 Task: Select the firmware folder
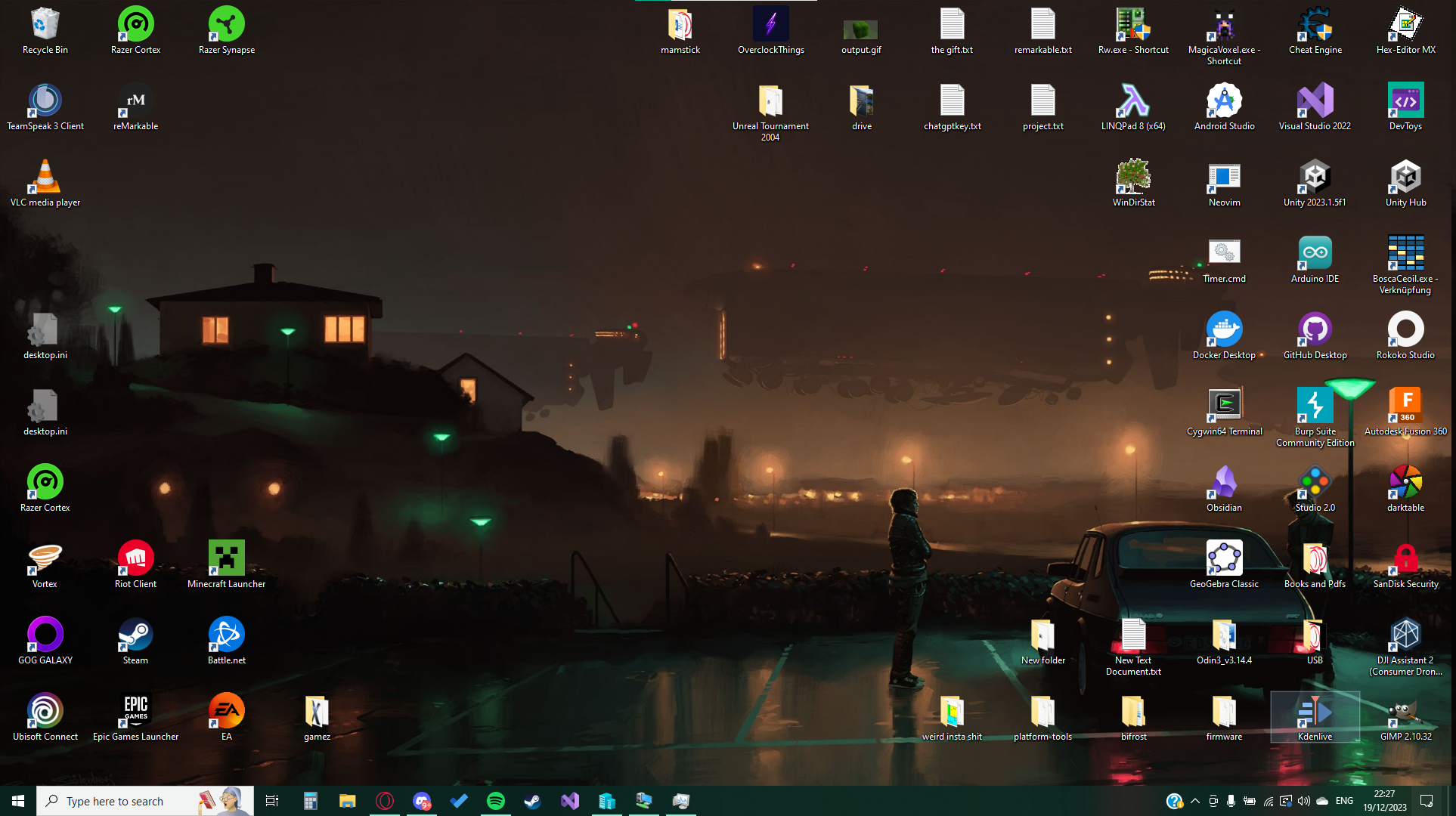[1224, 717]
